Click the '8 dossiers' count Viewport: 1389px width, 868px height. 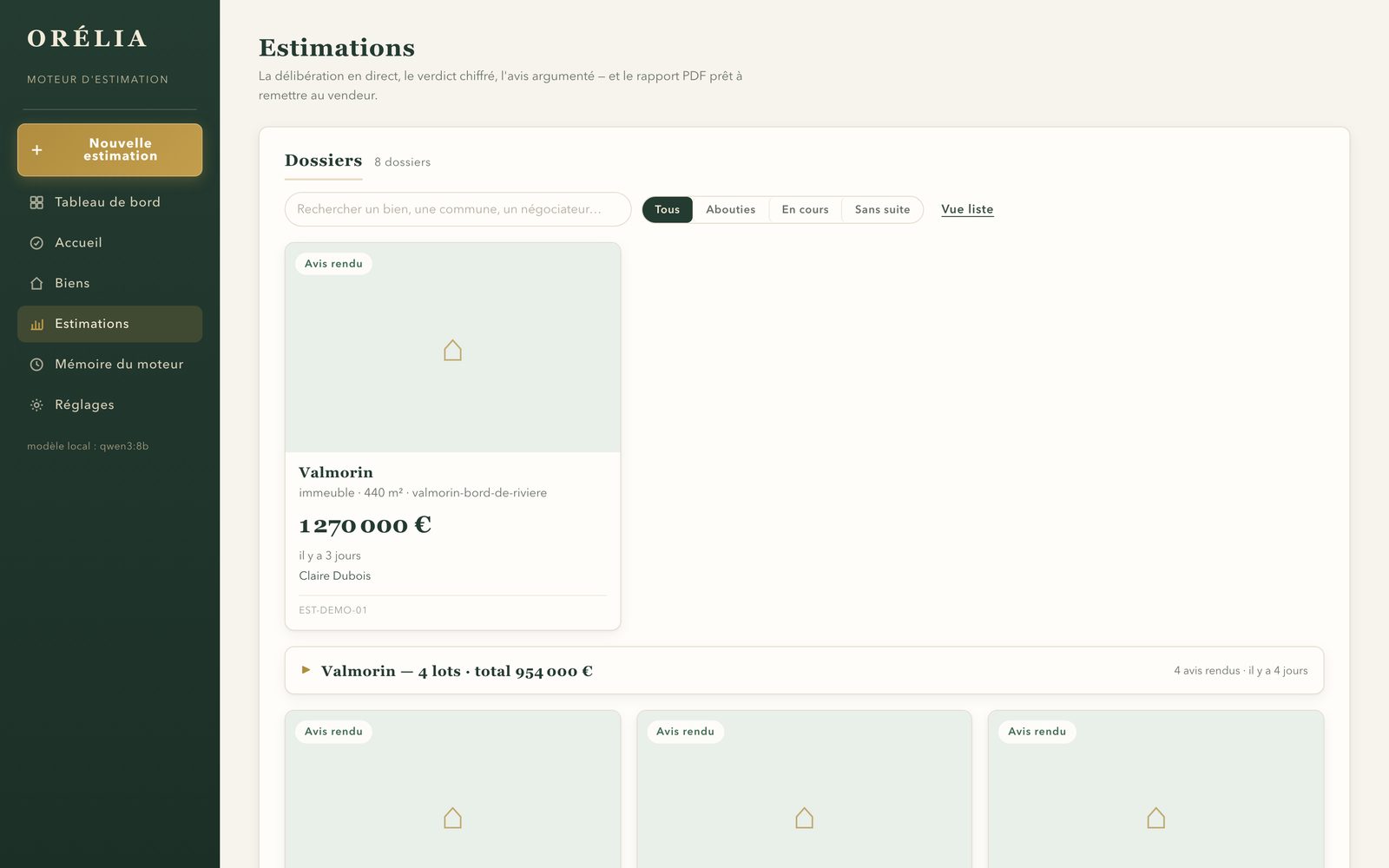pyautogui.click(x=402, y=162)
